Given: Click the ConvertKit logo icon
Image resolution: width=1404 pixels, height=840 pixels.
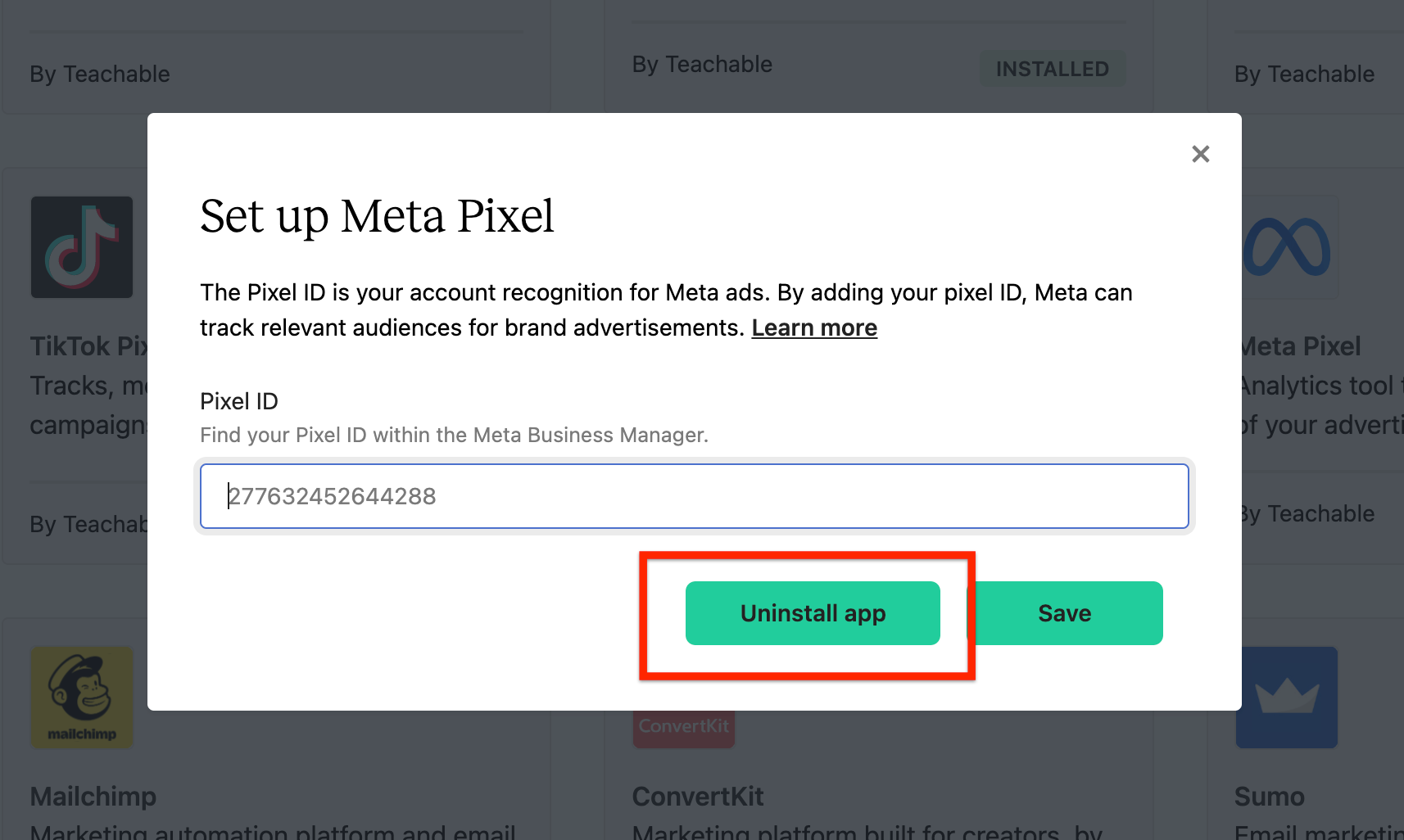Looking at the screenshot, I should [684, 728].
